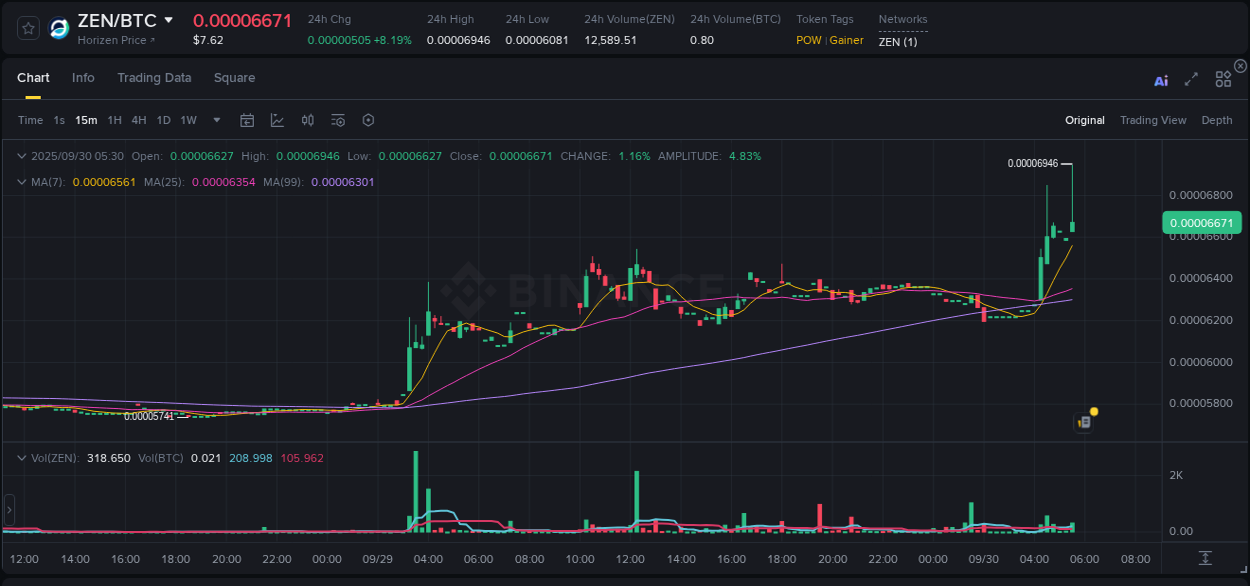
Task: Click the Ai assistant icon
Action: pyautogui.click(x=1161, y=80)
